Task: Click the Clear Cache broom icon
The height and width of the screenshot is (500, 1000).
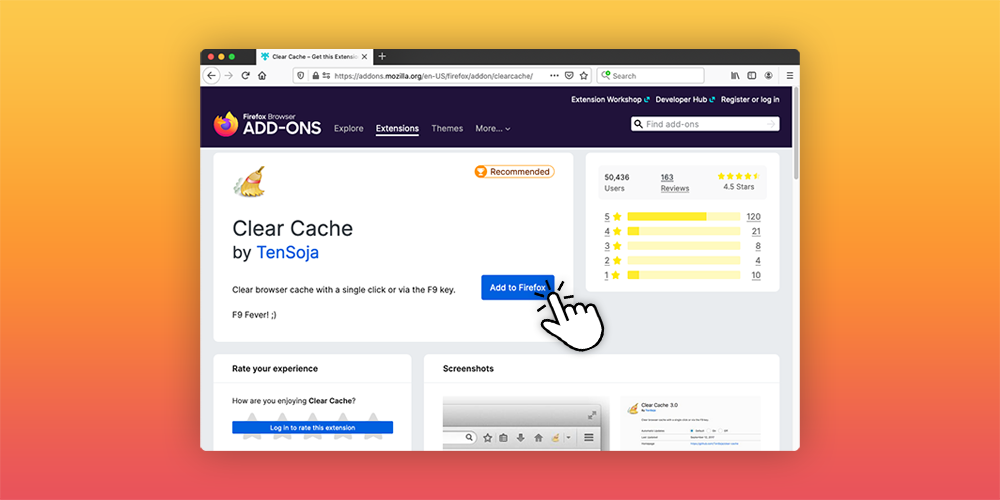Action: pyautogui.click(x=249, y=182)
